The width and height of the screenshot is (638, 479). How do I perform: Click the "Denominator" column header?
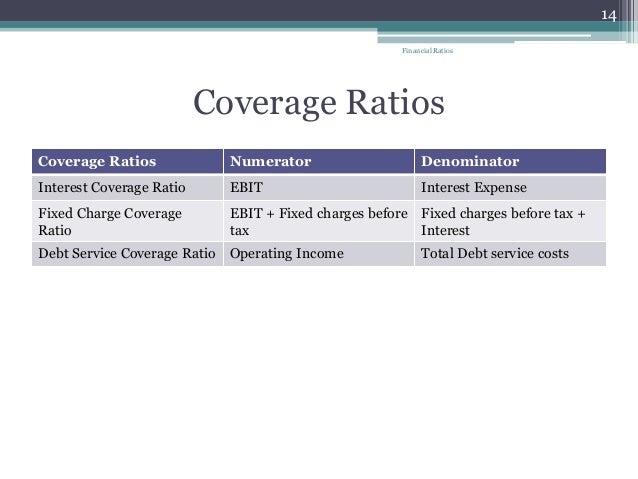tap(510, 161)
